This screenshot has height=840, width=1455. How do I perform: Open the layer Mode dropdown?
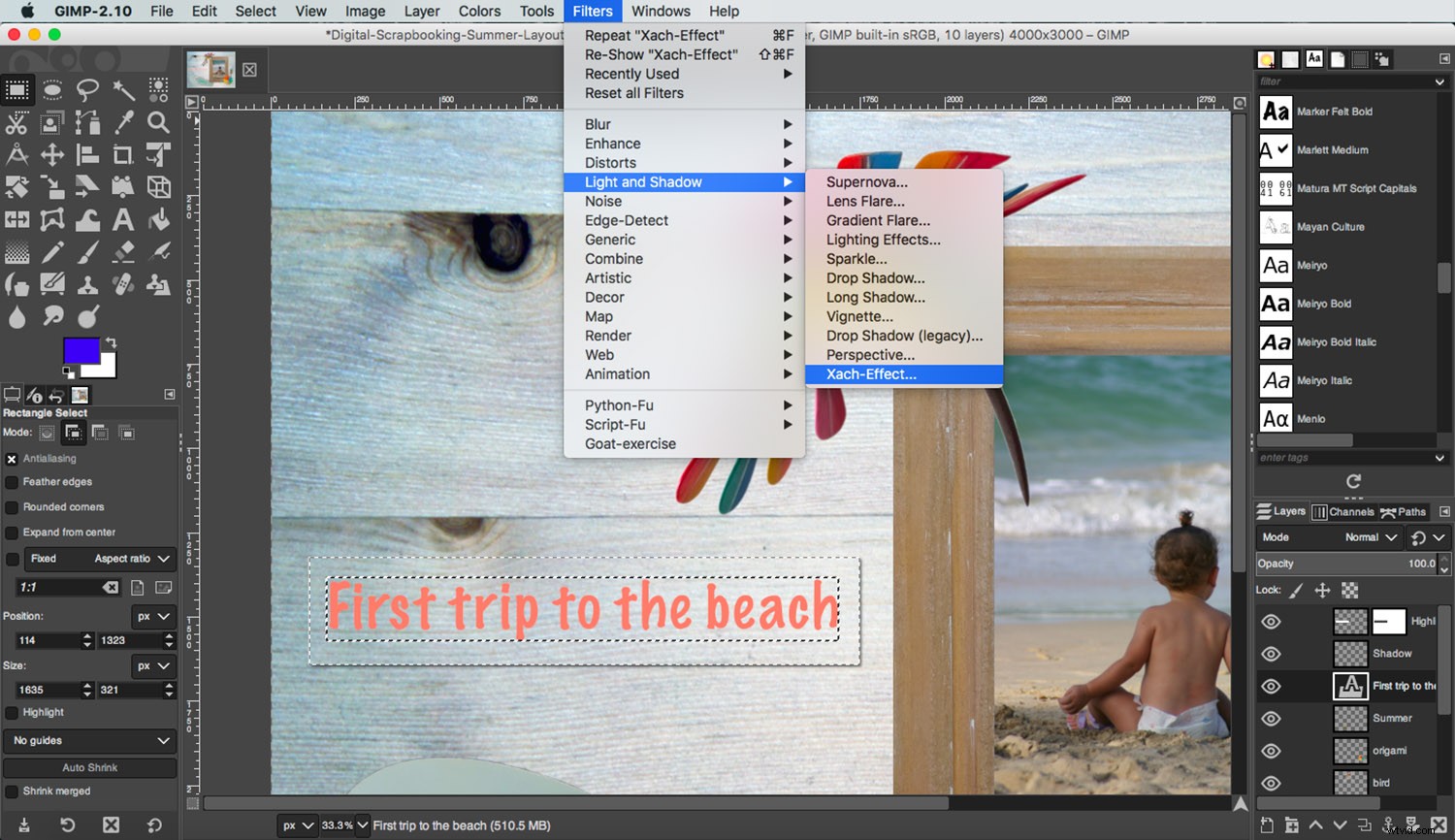1368,536
